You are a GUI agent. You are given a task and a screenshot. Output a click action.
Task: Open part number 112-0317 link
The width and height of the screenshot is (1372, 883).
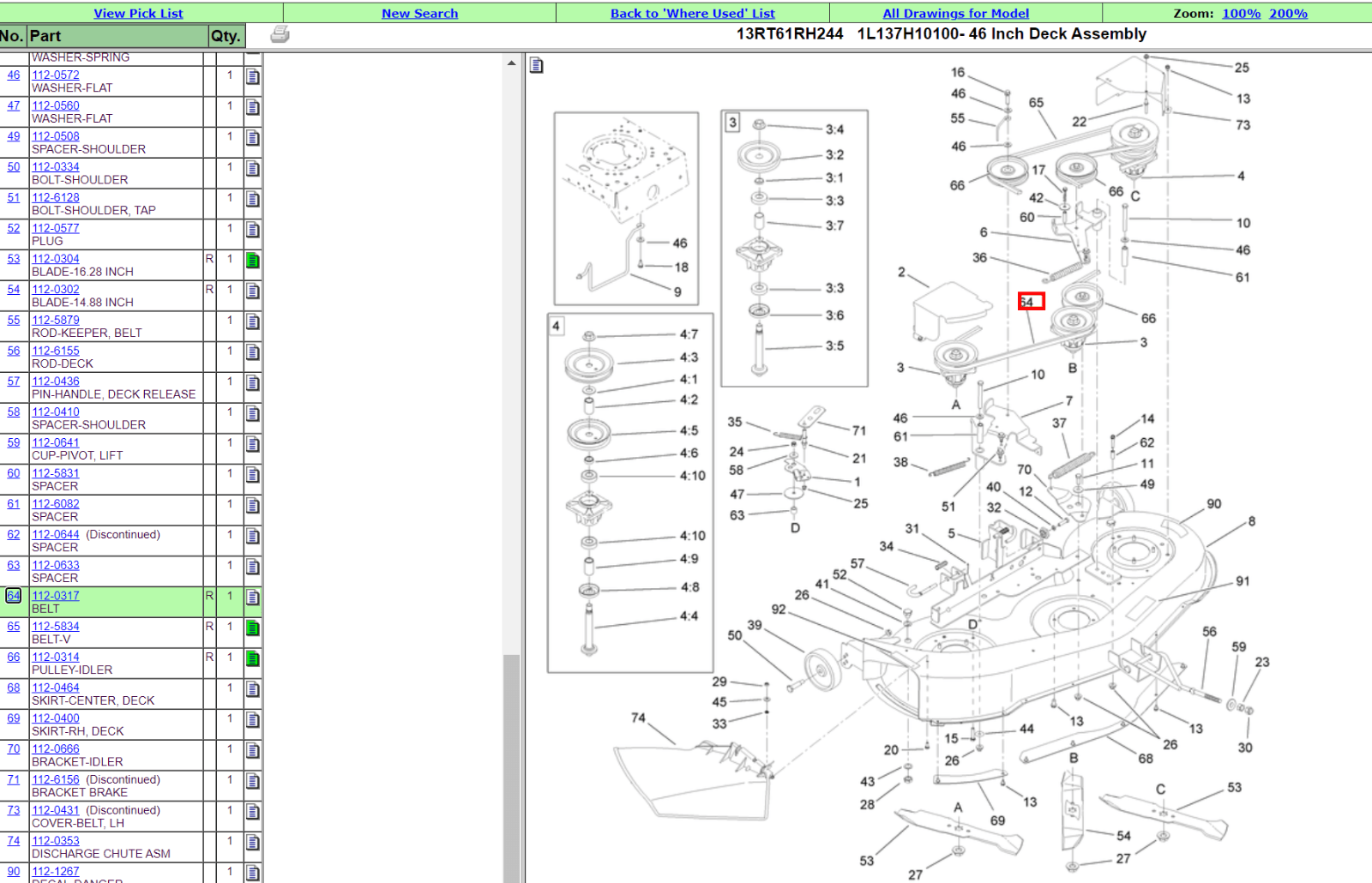click(x=56, y=596)
